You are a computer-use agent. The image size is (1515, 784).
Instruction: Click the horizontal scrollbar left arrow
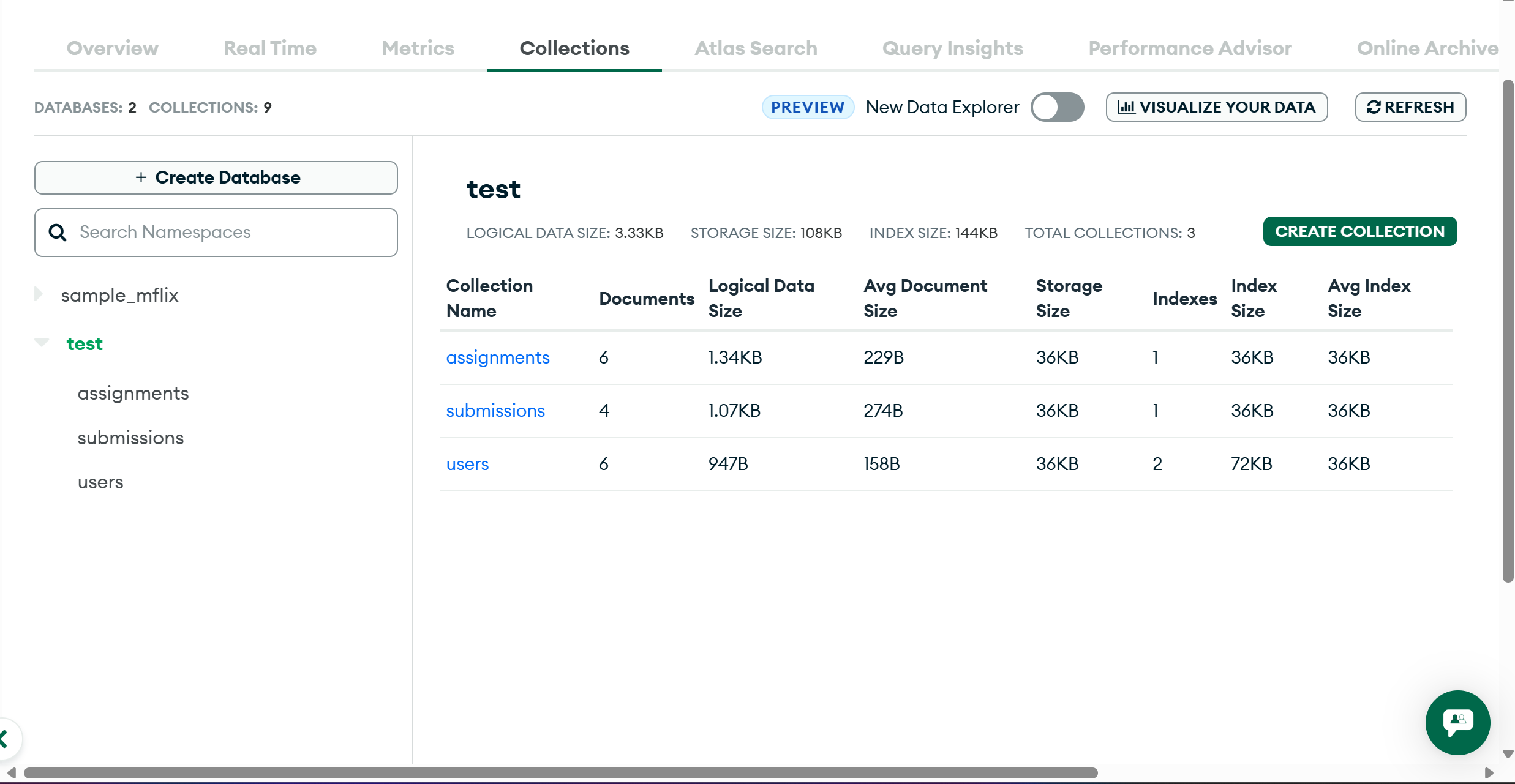(11, 773)
